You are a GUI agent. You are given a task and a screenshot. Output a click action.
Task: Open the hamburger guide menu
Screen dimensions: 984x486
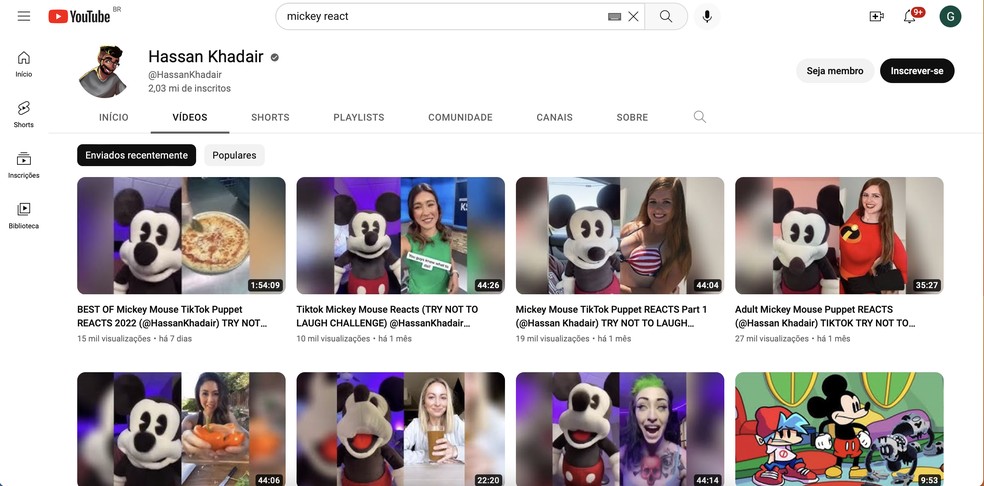coord(24,16)
